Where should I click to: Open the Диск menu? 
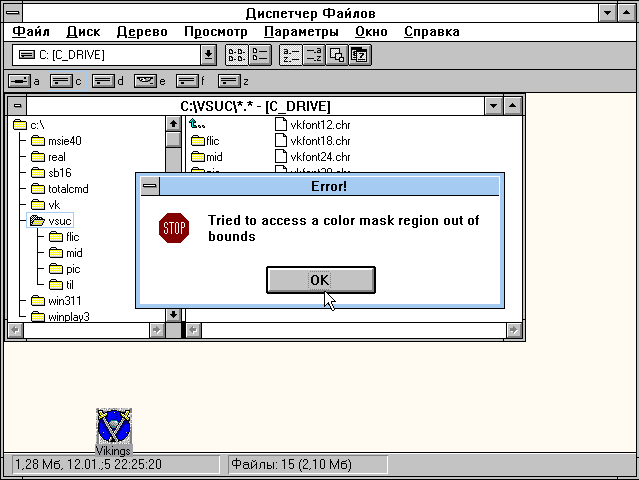pyautogui.click(x=83, y=32)
